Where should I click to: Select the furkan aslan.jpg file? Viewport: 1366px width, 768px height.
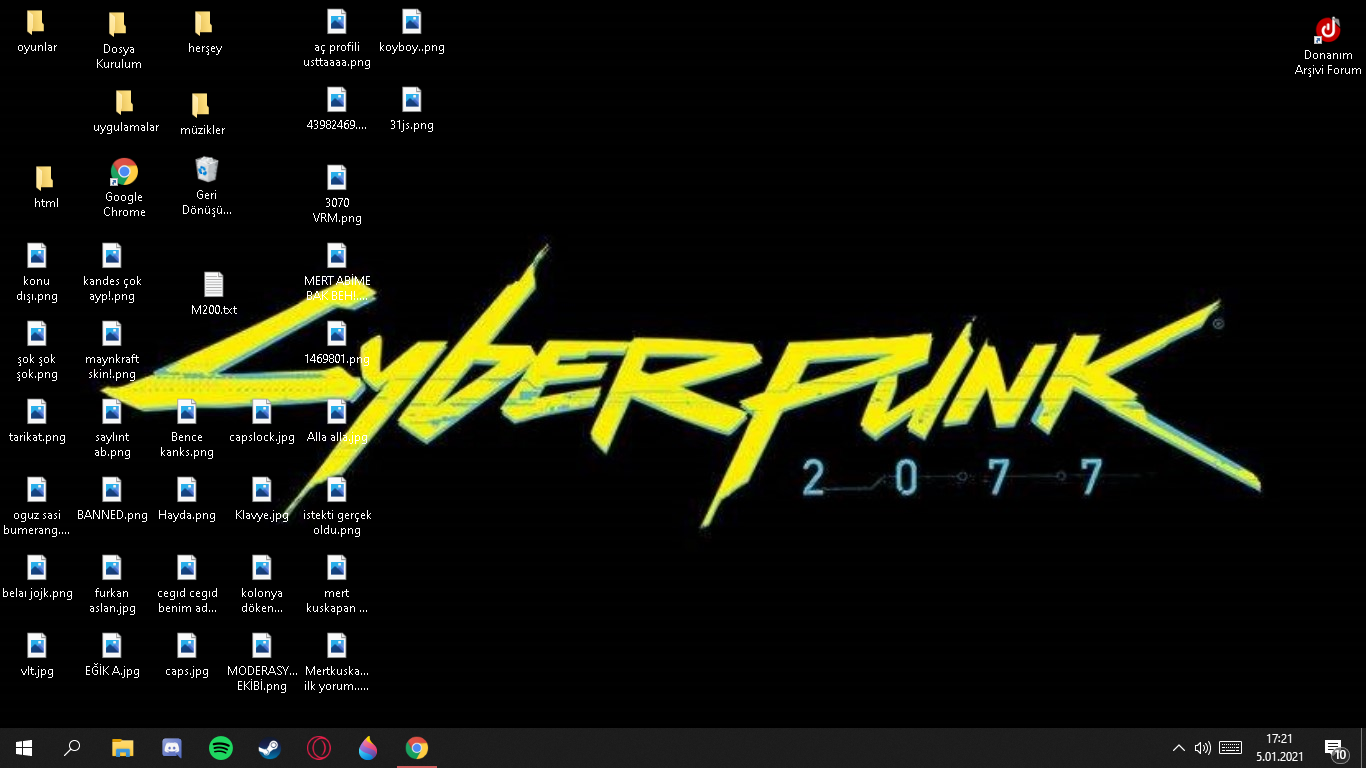tap(112, 585)
